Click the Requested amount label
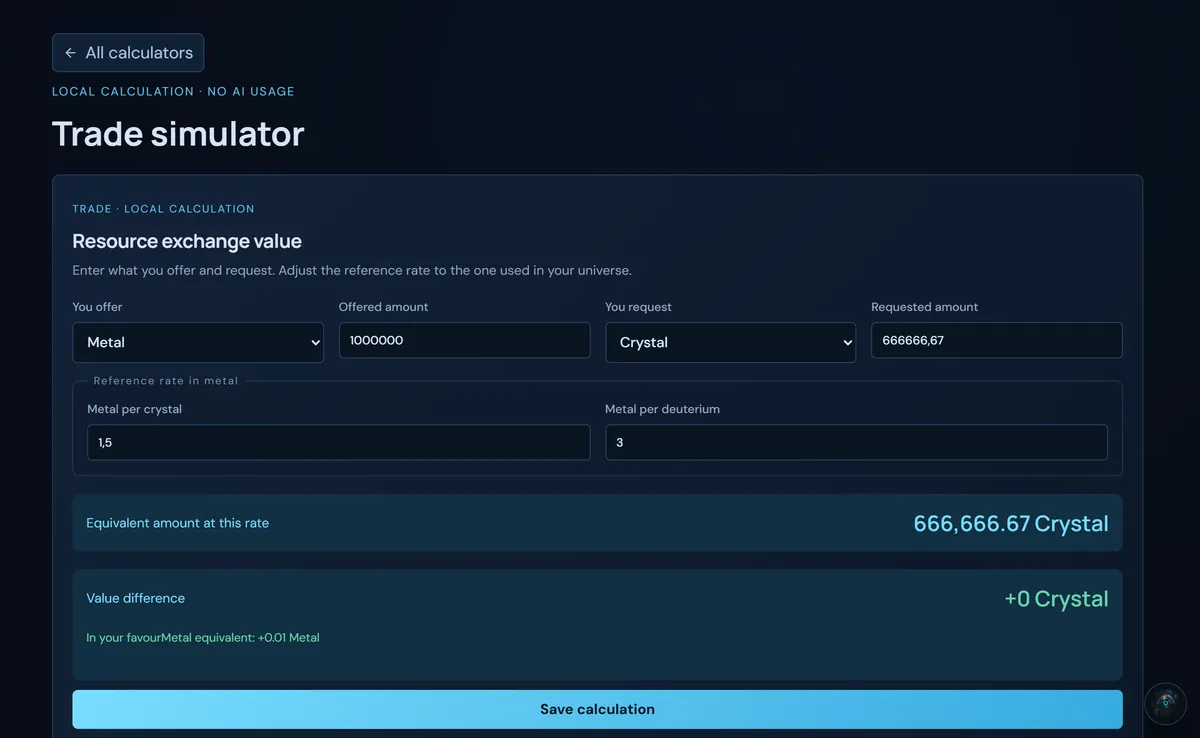The height and width of the screenshot is (738, 1200). tap(925, 307)
